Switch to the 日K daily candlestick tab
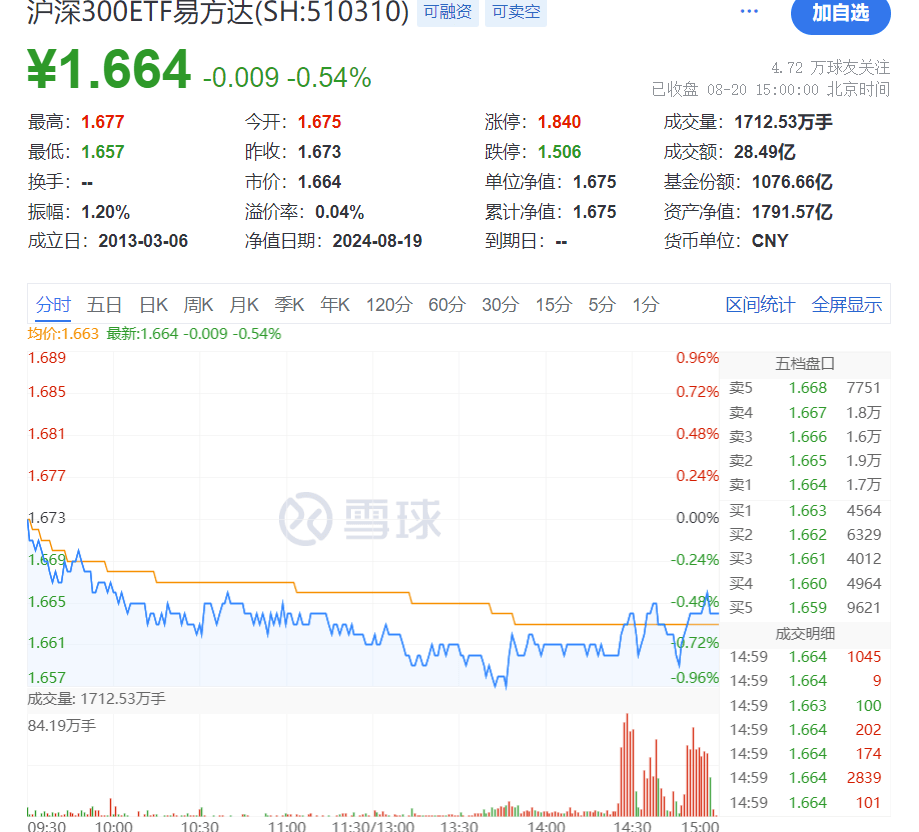Viewport: 919px width, 832px height. click(153, 305)
